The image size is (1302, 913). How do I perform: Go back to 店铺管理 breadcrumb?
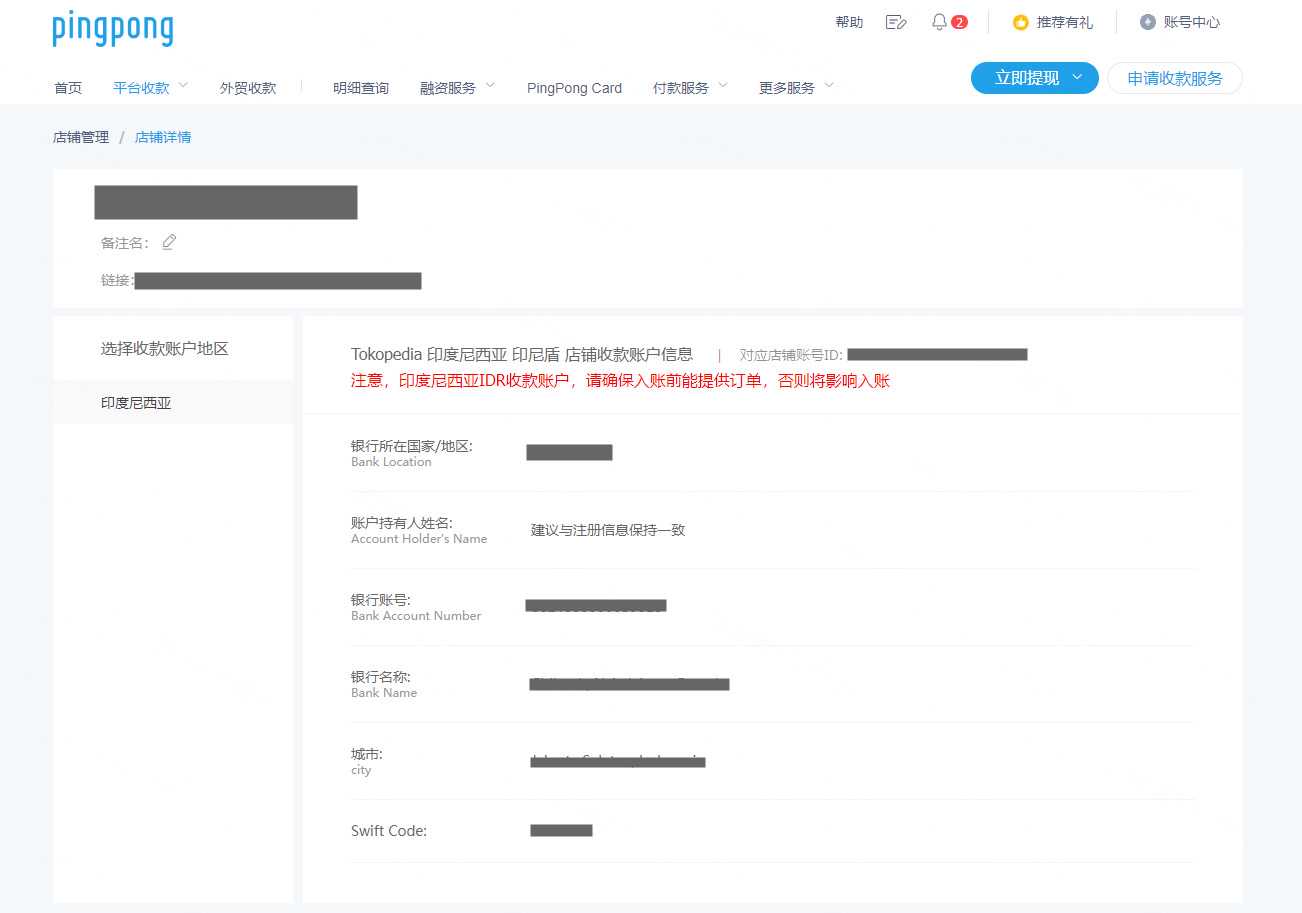(x=81, y=137)
